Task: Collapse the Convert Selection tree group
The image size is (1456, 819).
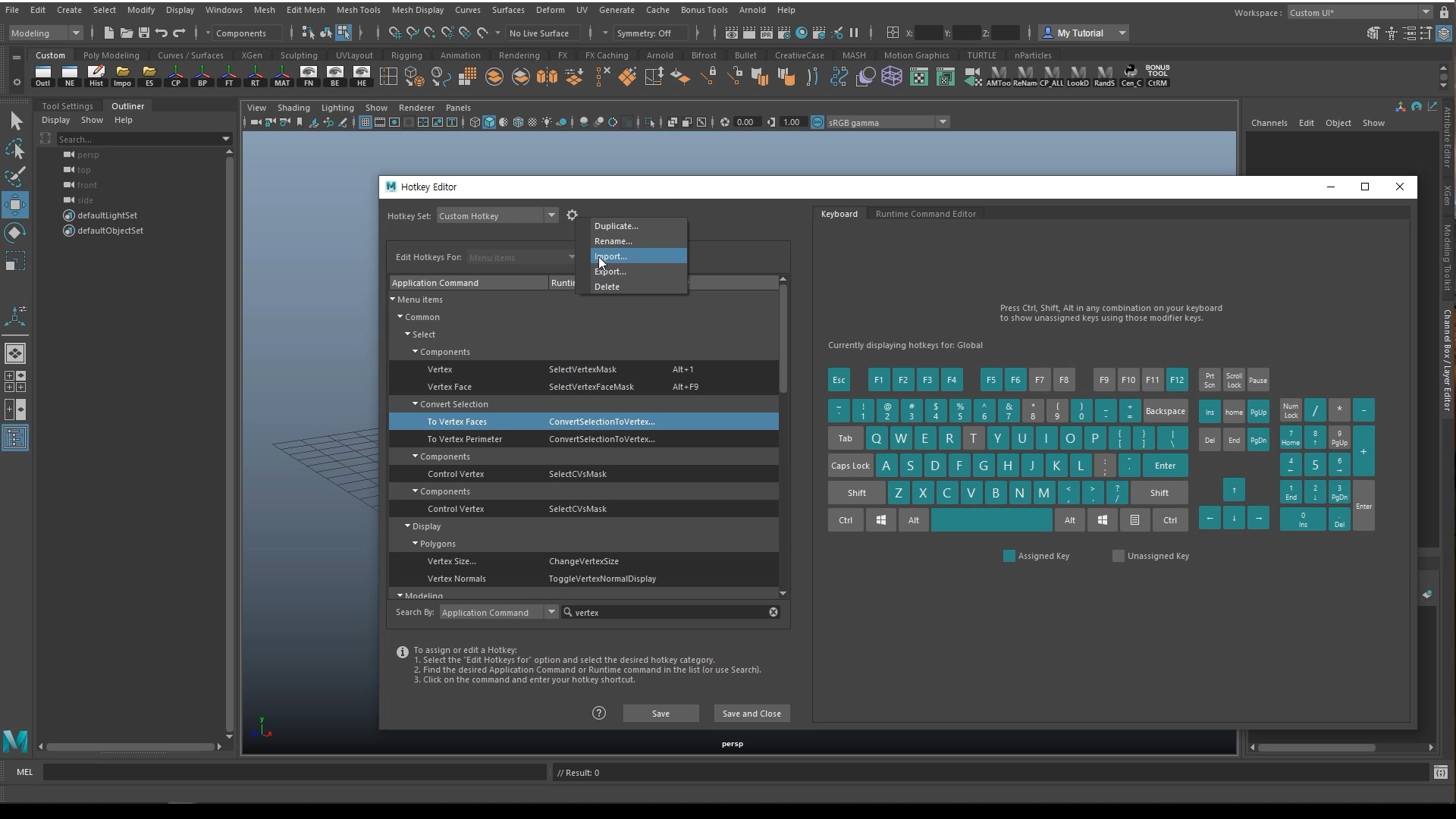Action: 416,404
